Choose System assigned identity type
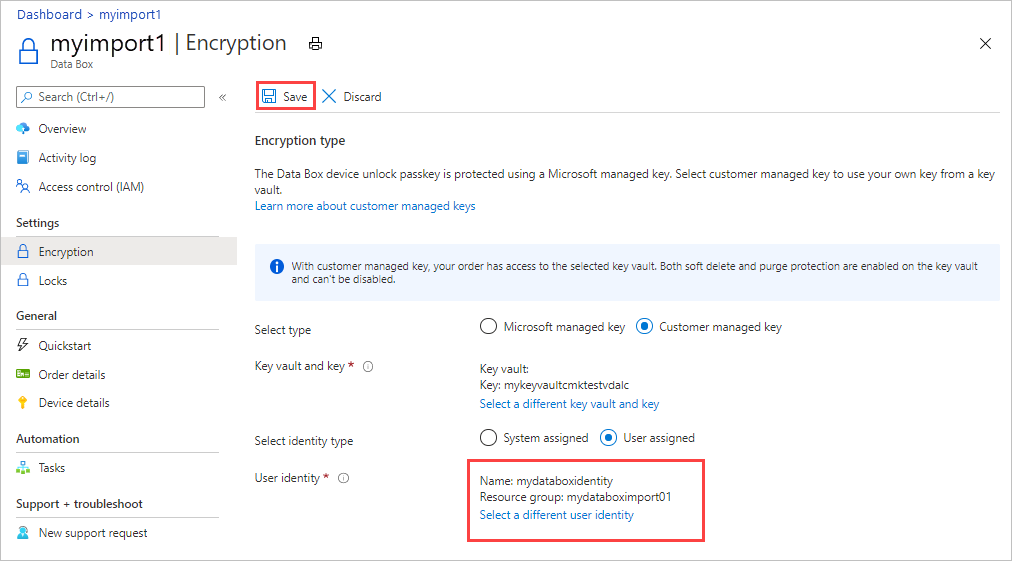Image resolution: width=1012 pixels, height=561 pixels. [x=489, y=438]
